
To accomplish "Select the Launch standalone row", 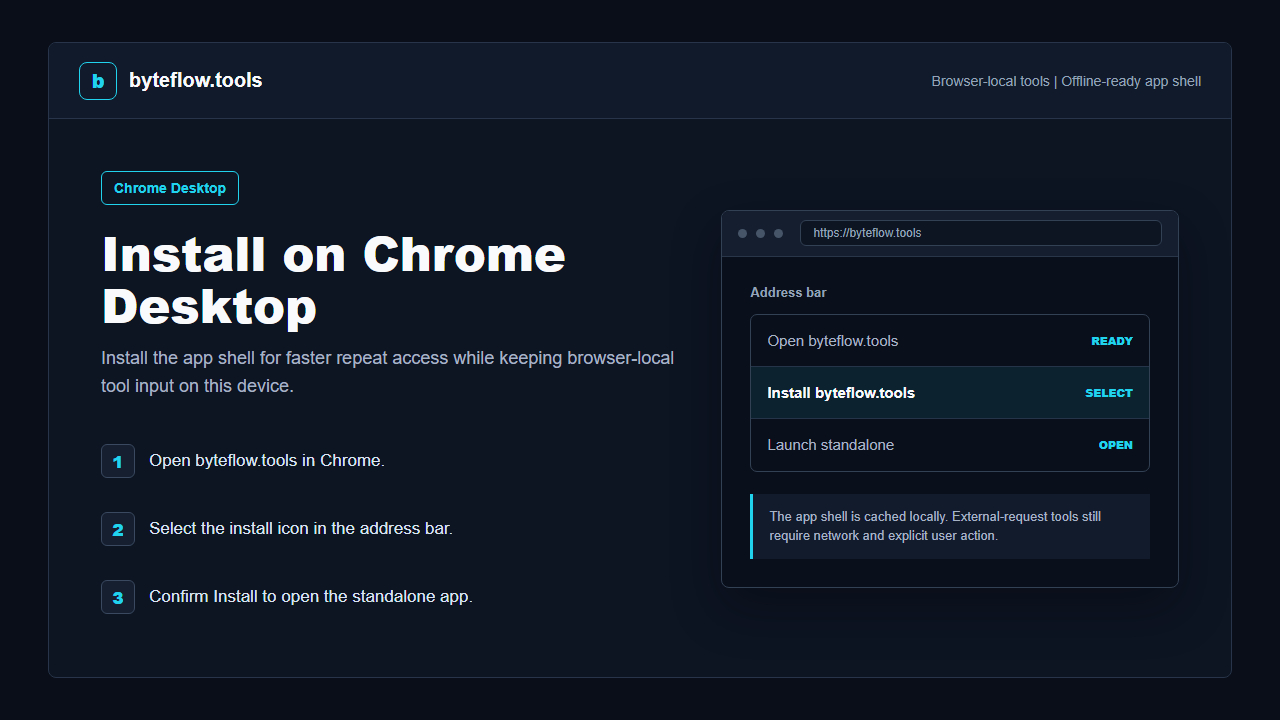I will click(x=950, y=445).
